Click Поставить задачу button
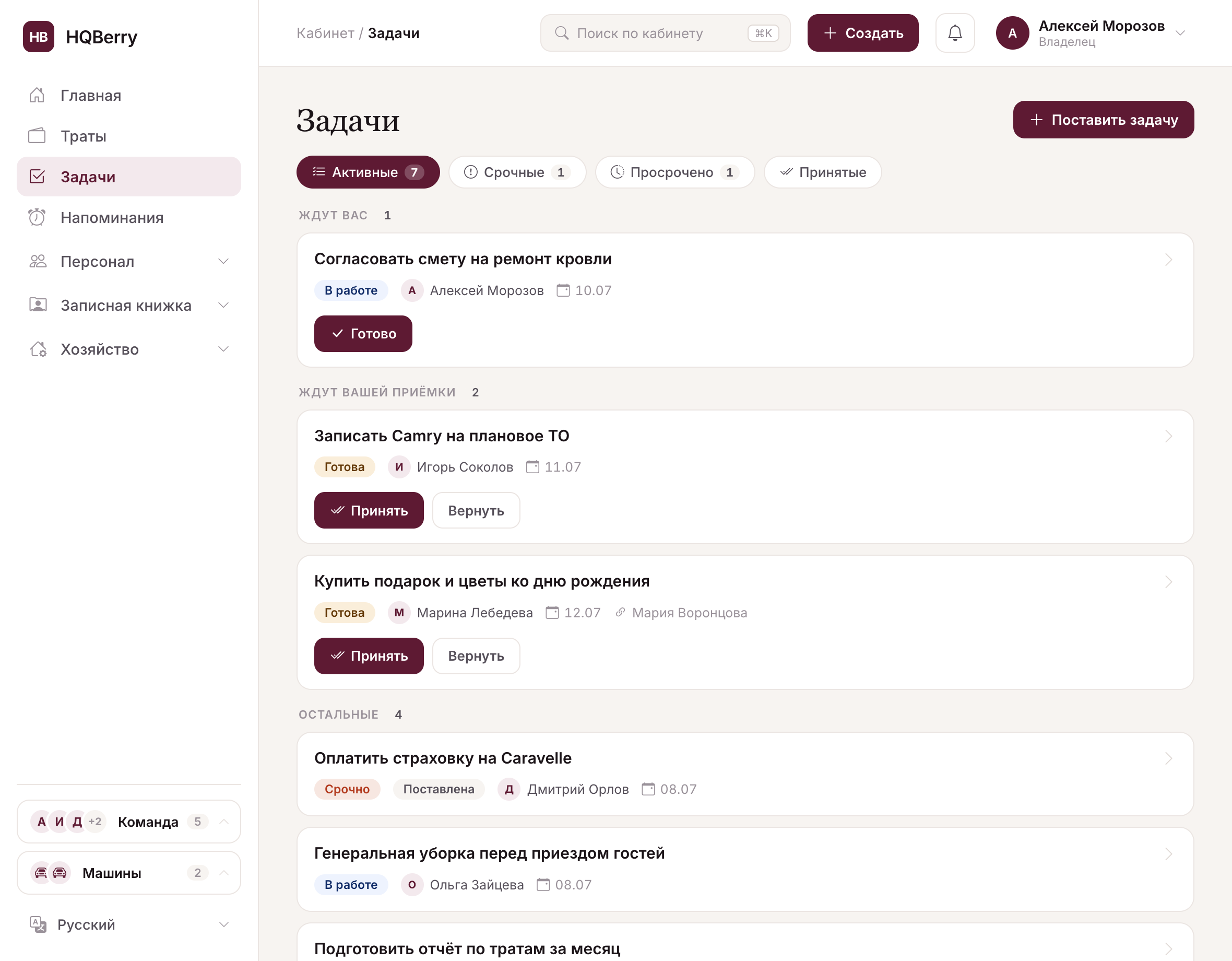Image resolution: width=1232 pixels, height=961 pixels. (x=1103, y=120)
